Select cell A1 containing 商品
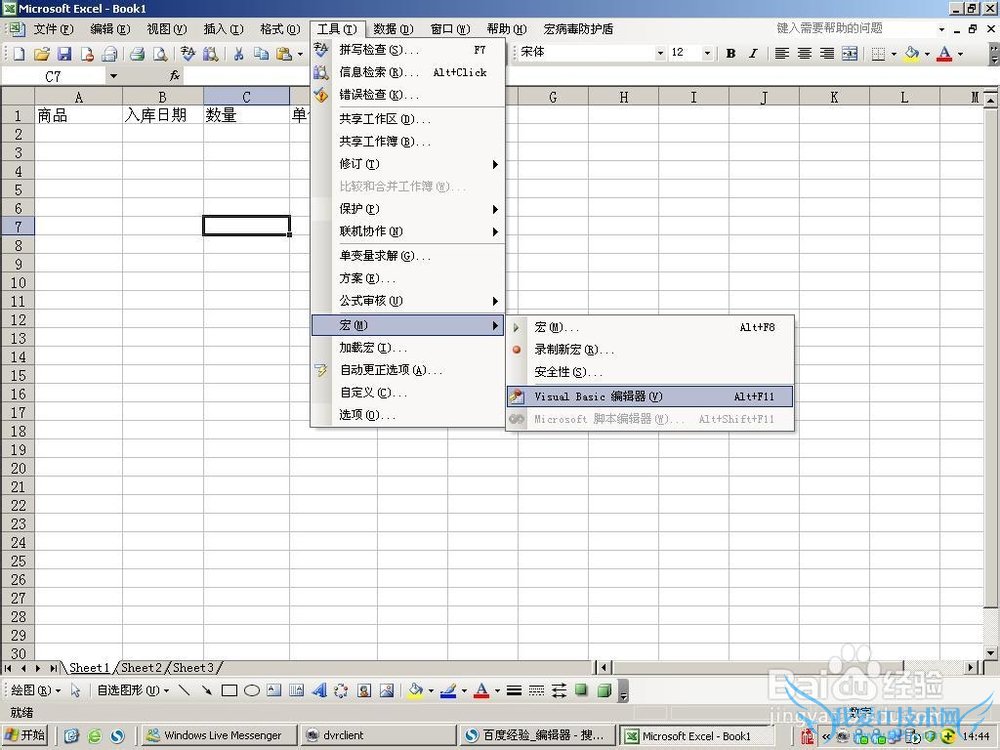Viewport: 1000px width, 750px height. tap(78, 115)
